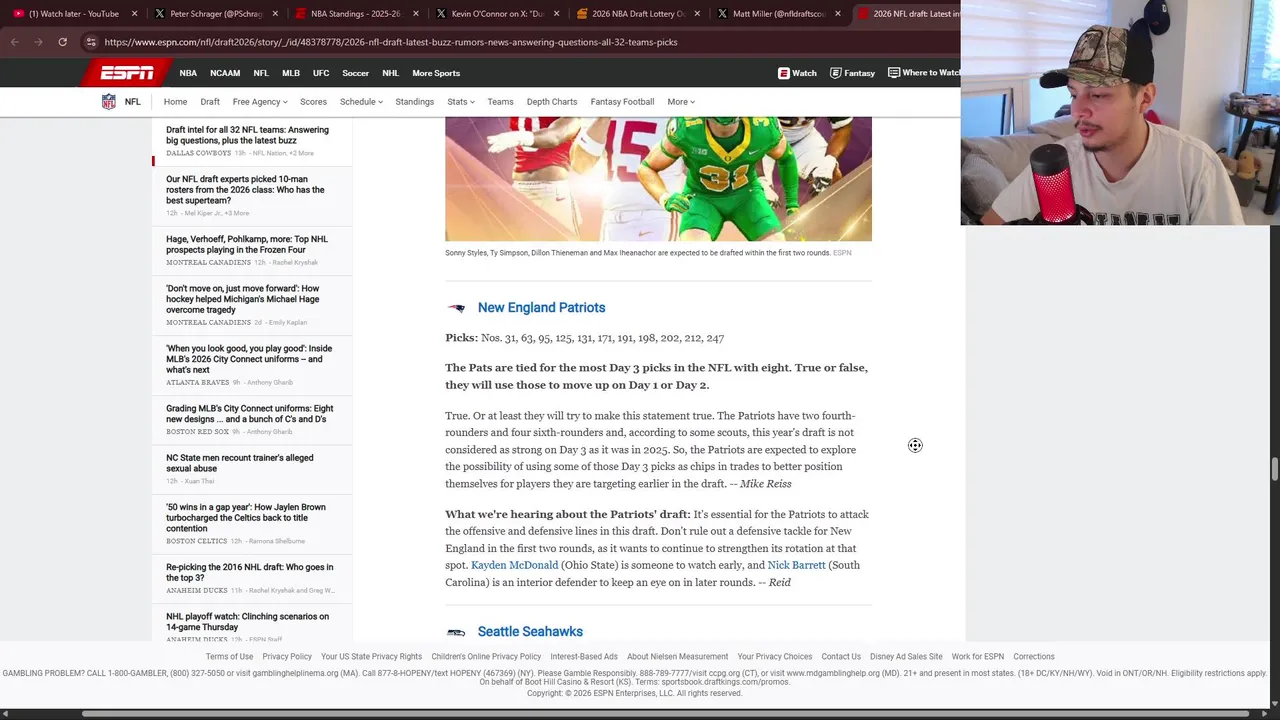Open Depth Charts in NFL subnav
Screen dimensions: 1280x720
(x=552, y=102)
